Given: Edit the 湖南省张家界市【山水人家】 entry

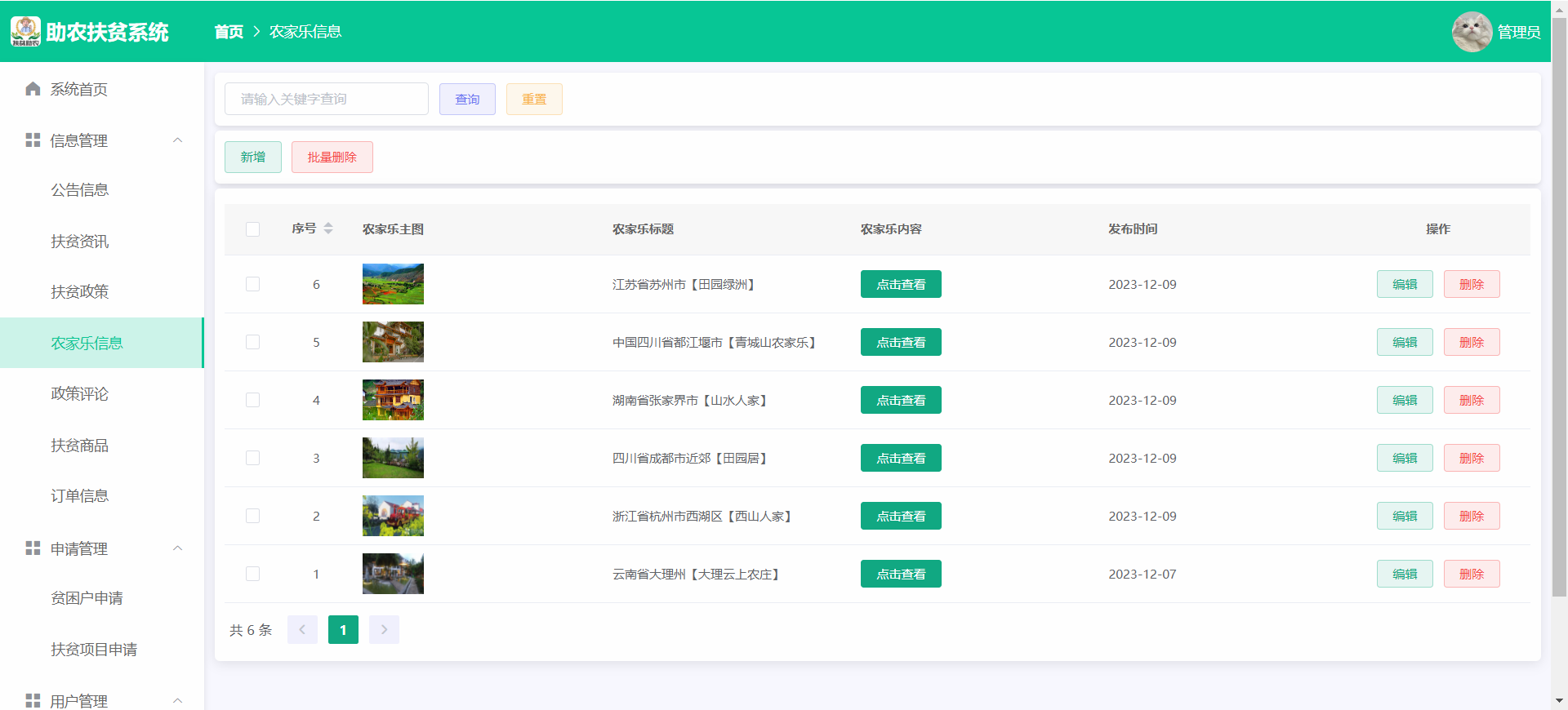Looking at the screenshot, I should coord(1405,400).
